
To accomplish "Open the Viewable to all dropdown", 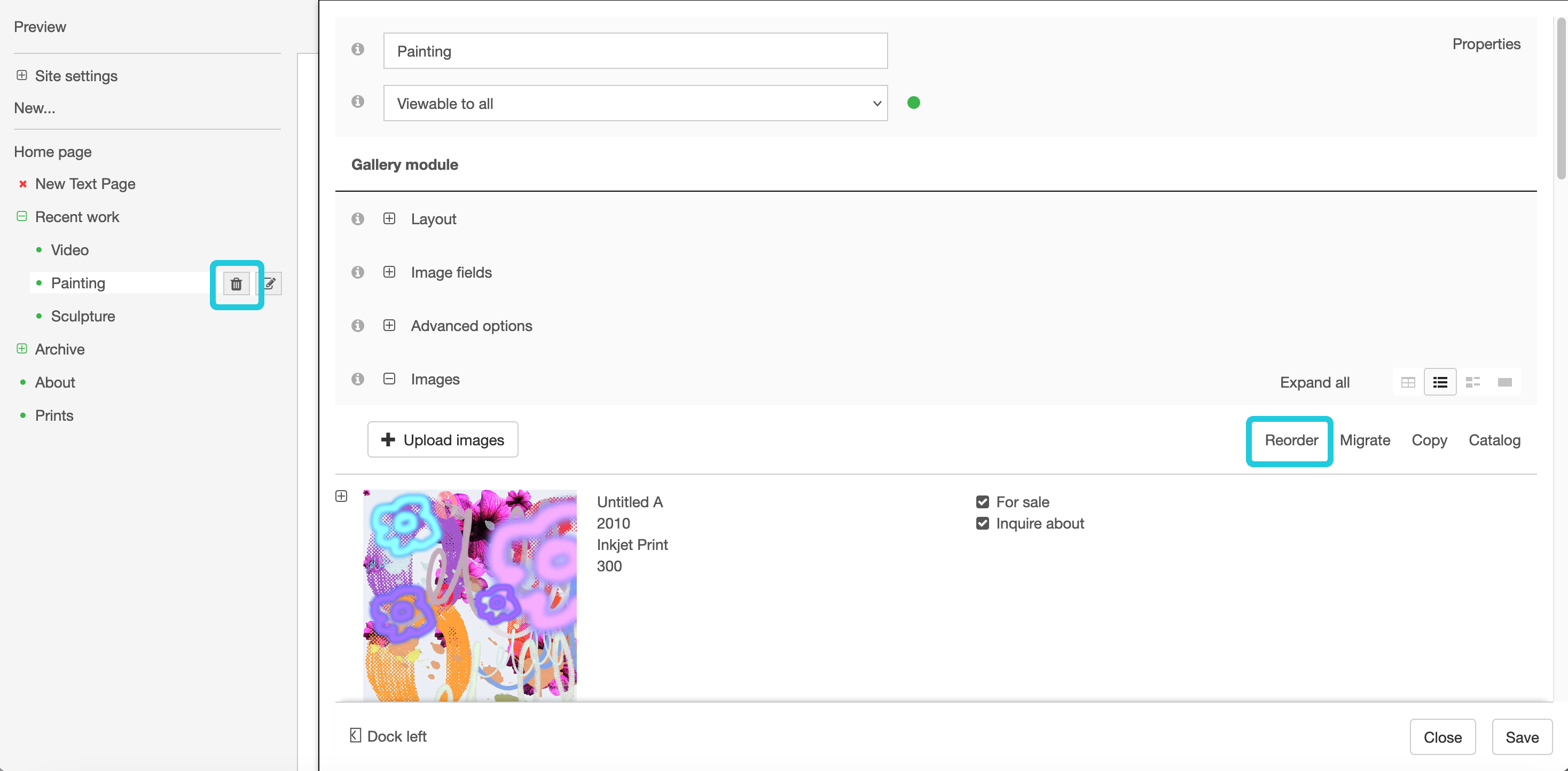I will tap(635, 104).
